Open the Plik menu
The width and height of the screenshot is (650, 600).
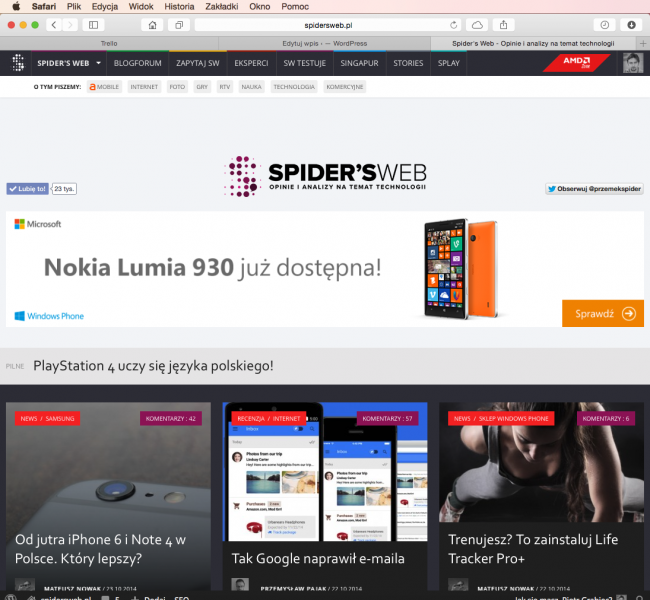pos(74,7)
